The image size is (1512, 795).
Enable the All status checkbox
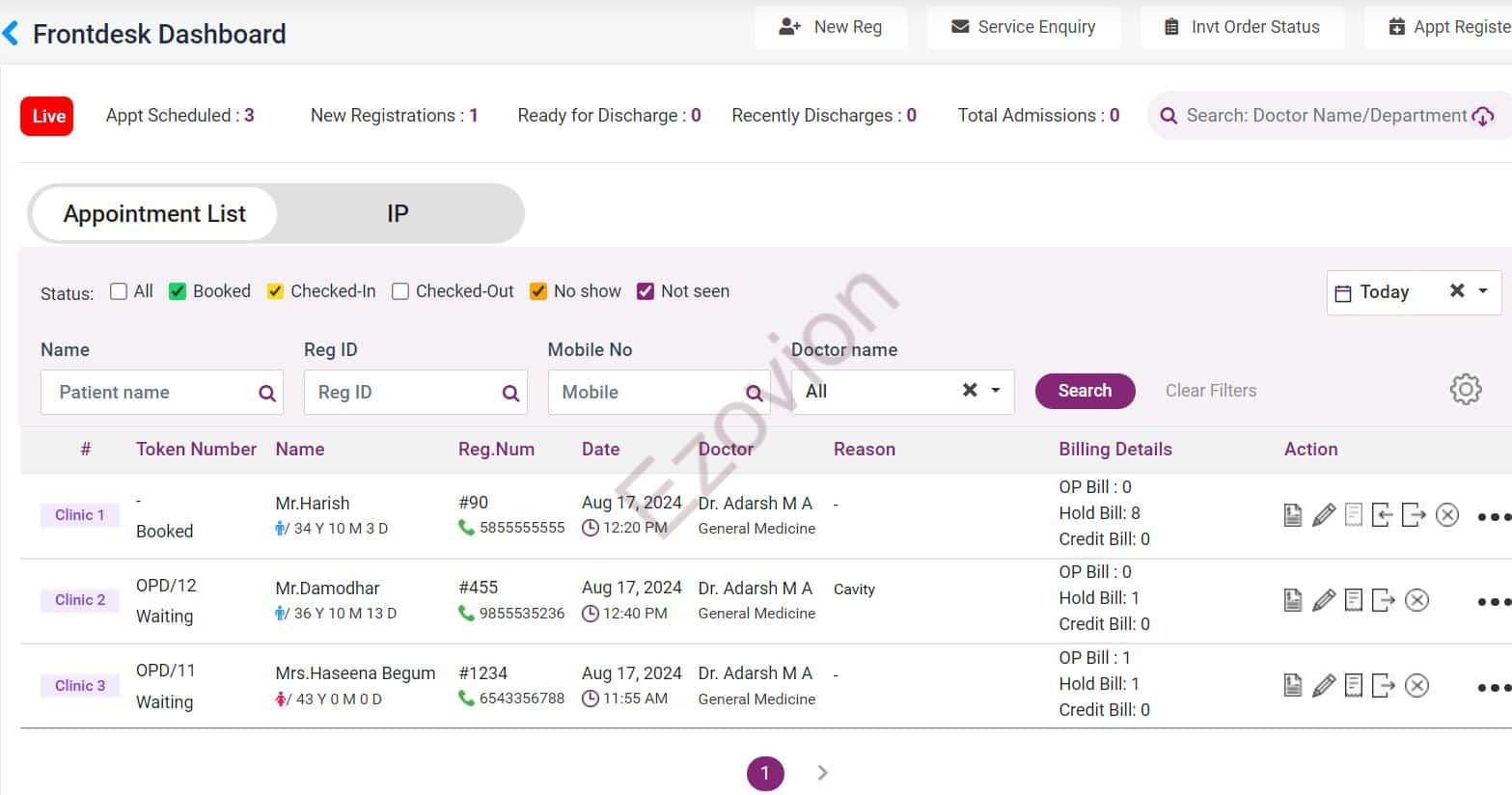click(119, 291)
